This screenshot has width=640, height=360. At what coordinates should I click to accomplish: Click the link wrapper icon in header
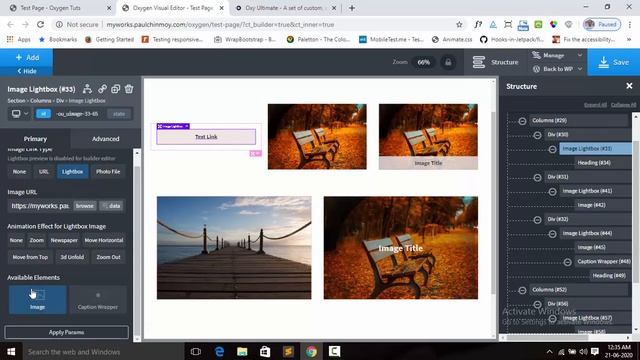(102, 89)
